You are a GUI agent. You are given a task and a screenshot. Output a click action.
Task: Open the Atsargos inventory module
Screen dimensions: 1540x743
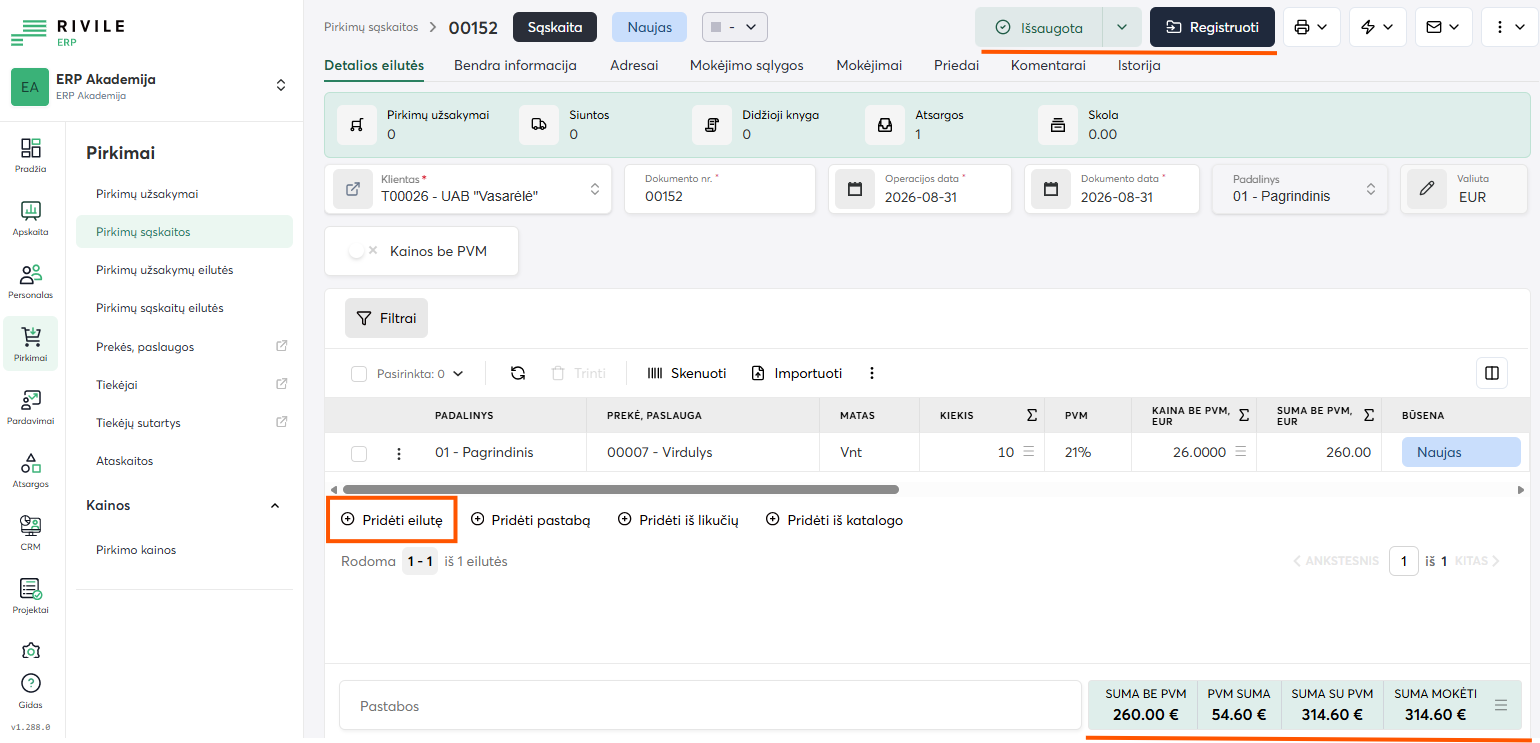31,470
